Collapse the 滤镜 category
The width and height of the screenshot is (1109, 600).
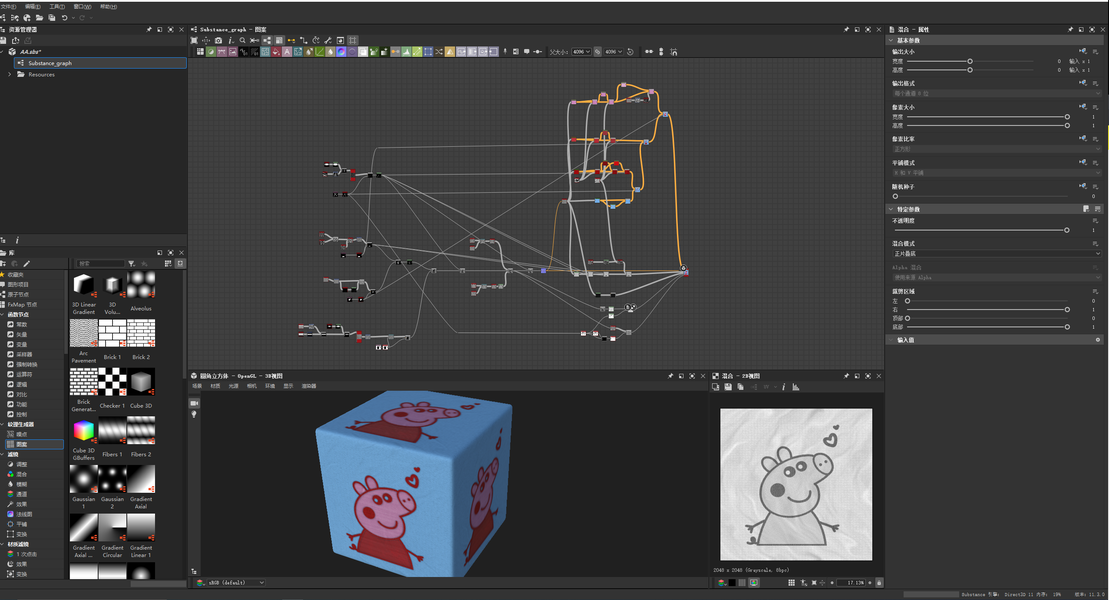pyautogui.click(x=3, y=454)
